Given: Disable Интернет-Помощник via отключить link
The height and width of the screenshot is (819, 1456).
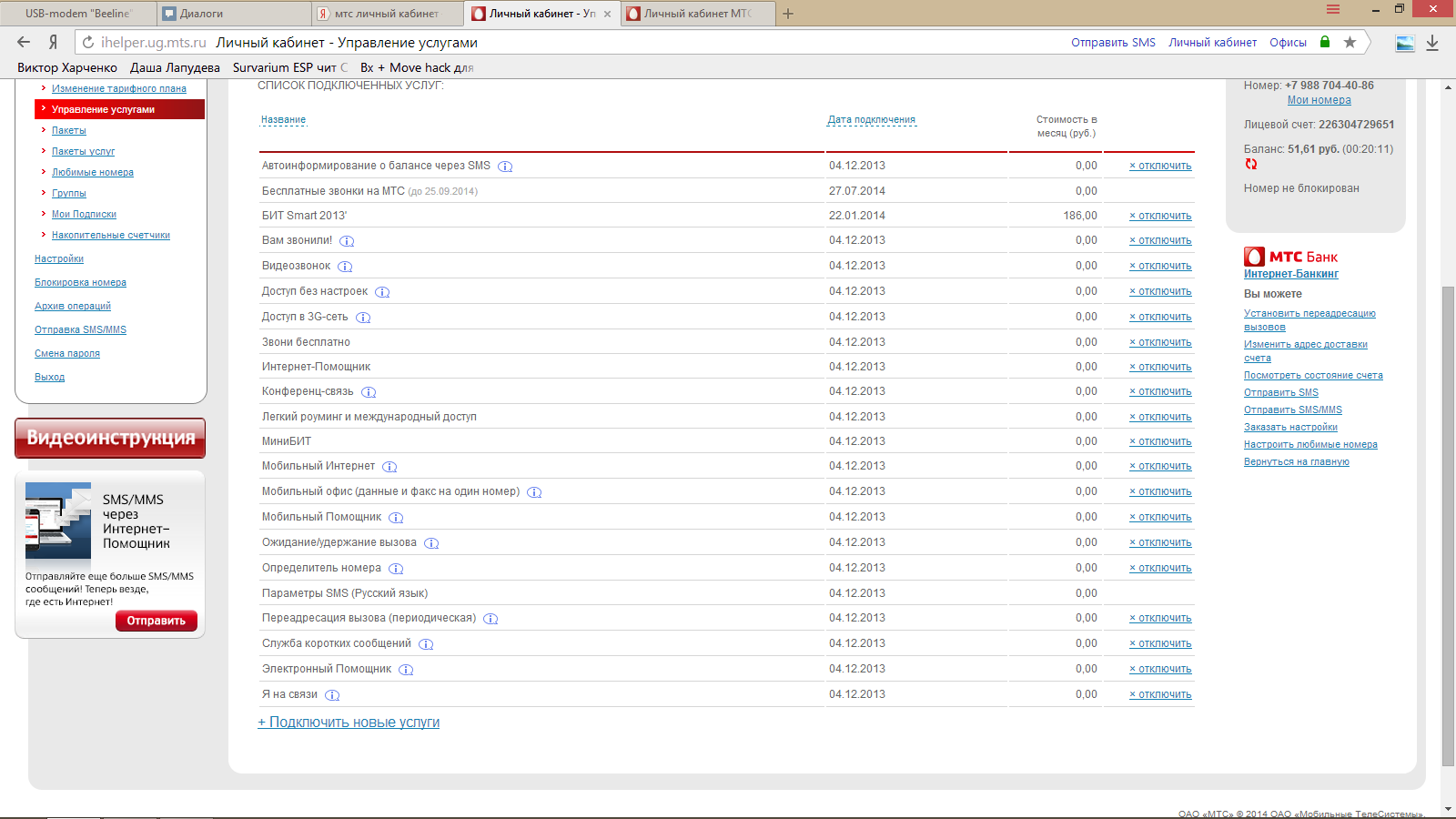Looking at the screenshot, I should click(1160, 367).
